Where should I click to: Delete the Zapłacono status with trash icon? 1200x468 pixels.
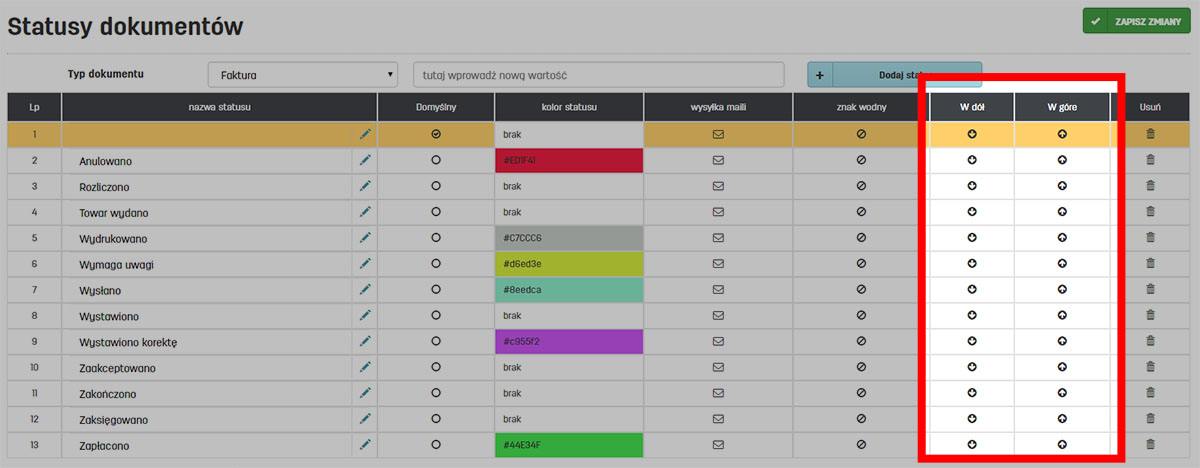[1150, 445]
